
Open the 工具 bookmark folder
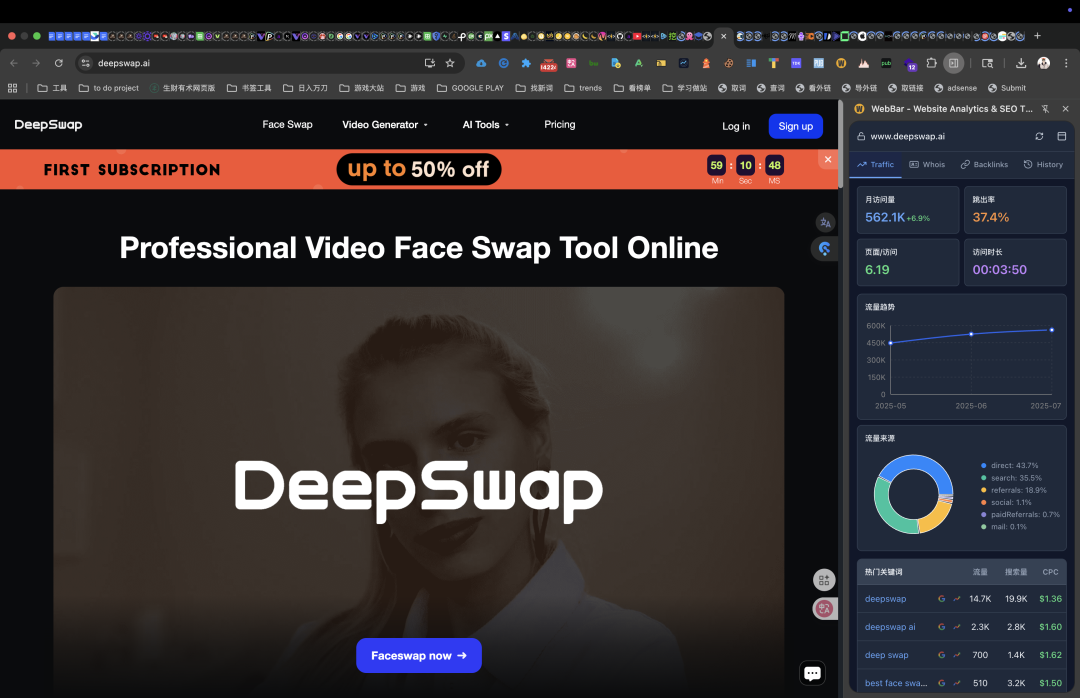[x=52, y=88]
